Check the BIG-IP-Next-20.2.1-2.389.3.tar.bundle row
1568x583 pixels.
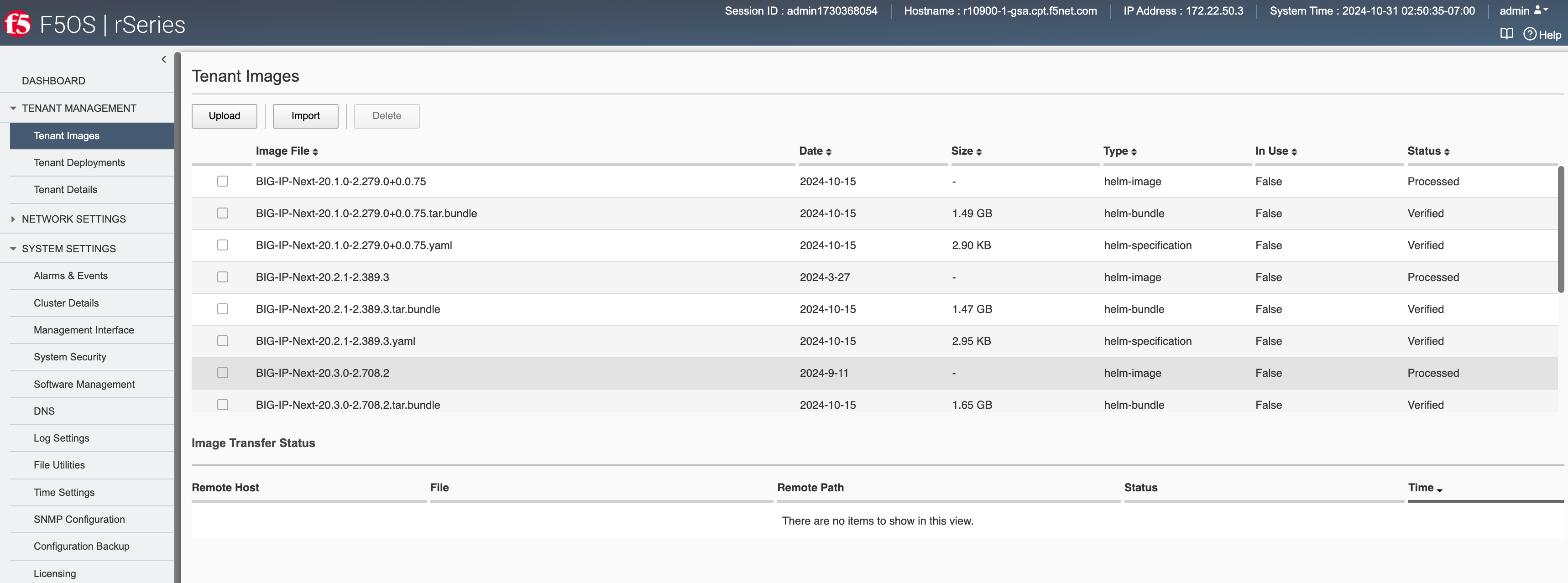(223, 309)
